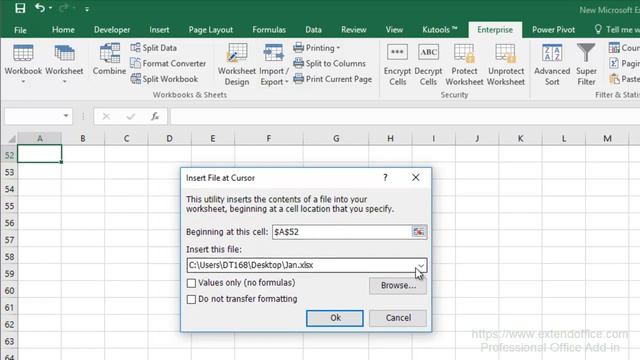640x360 pixels.
Task: Open the Super Filter tool
Action: pos(586,65)
